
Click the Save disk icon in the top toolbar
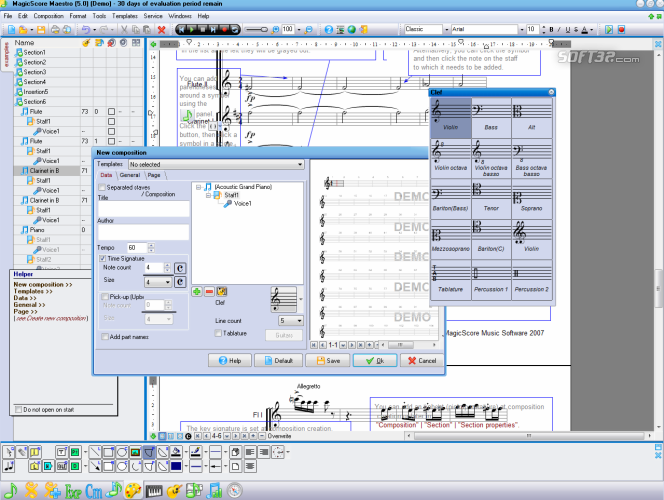(41, 29)
